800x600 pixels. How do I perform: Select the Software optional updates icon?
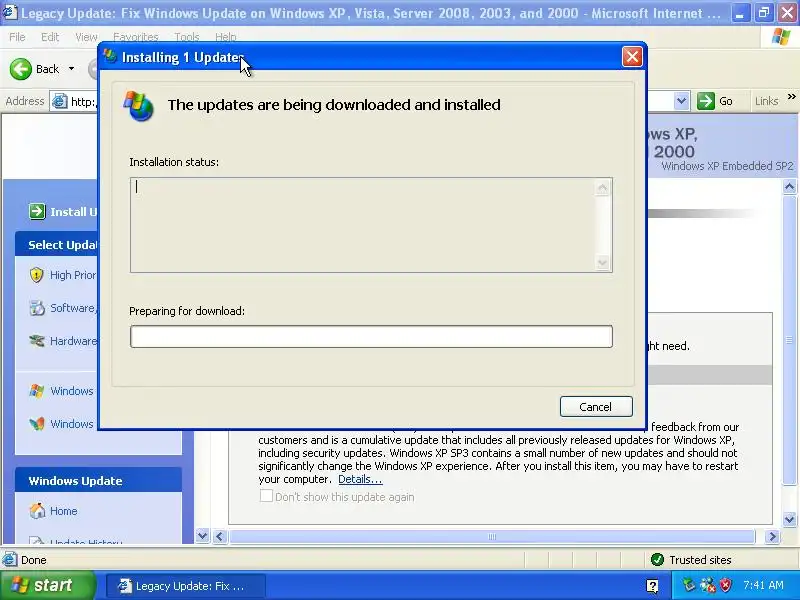point(37,308)
